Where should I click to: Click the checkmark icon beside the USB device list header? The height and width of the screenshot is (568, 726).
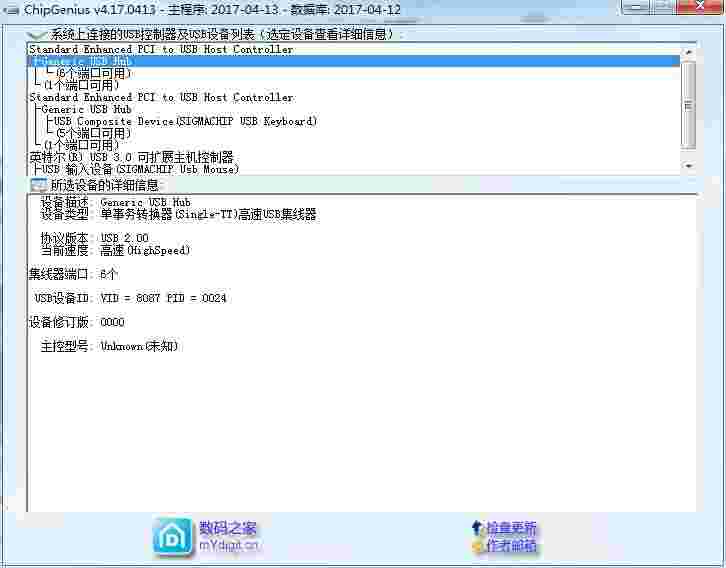(x=37, y=34)
